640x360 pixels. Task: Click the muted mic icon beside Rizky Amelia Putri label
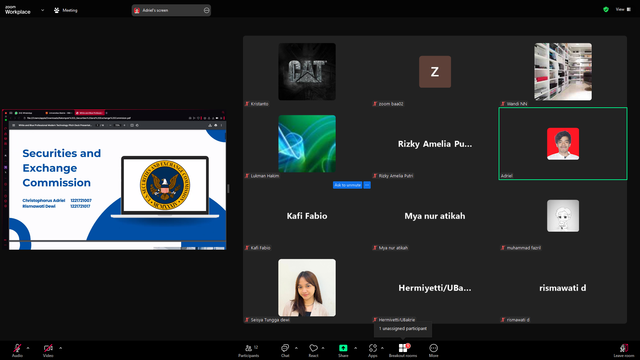coord(375,176)
